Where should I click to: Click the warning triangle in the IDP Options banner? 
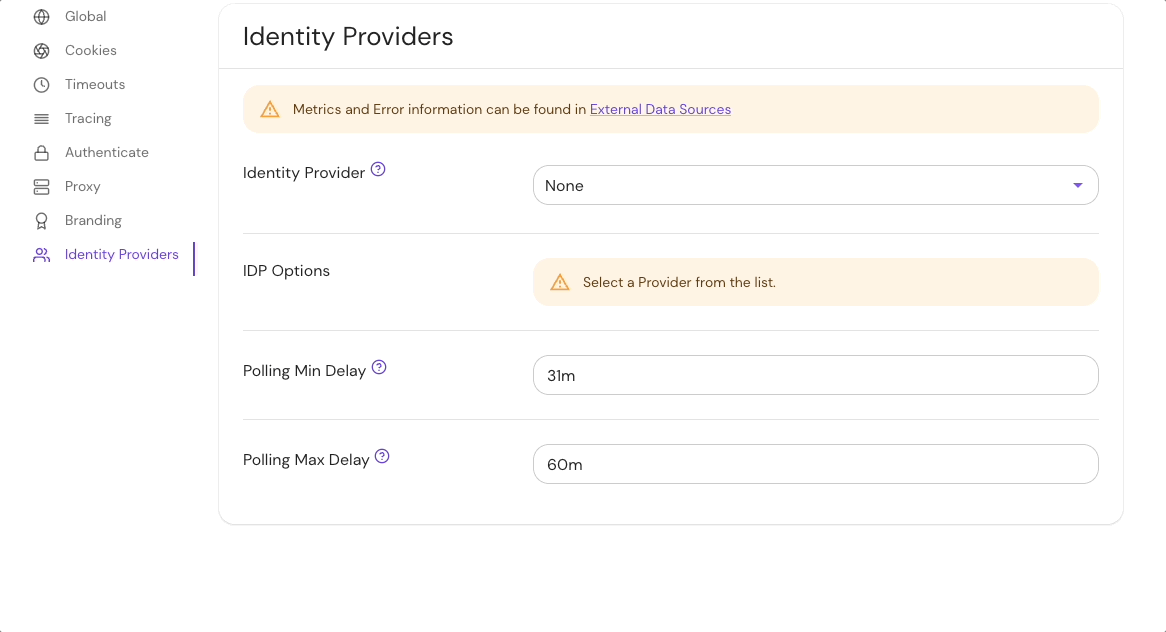(x=560, y=281)
